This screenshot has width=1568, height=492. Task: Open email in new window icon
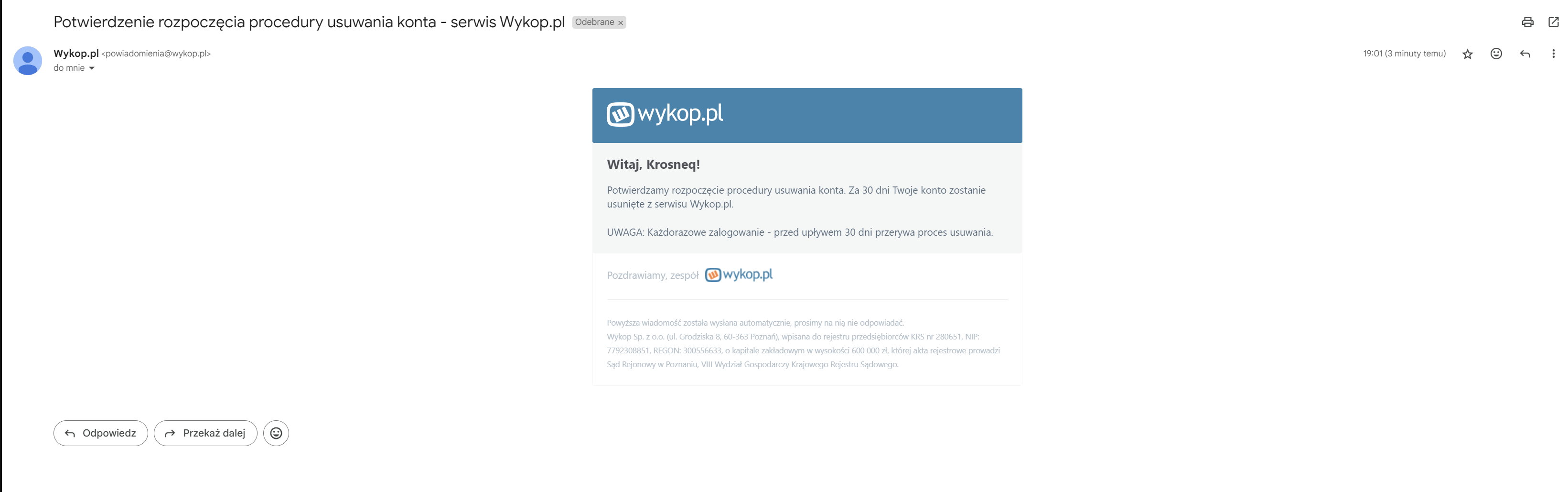point(1553,22)
